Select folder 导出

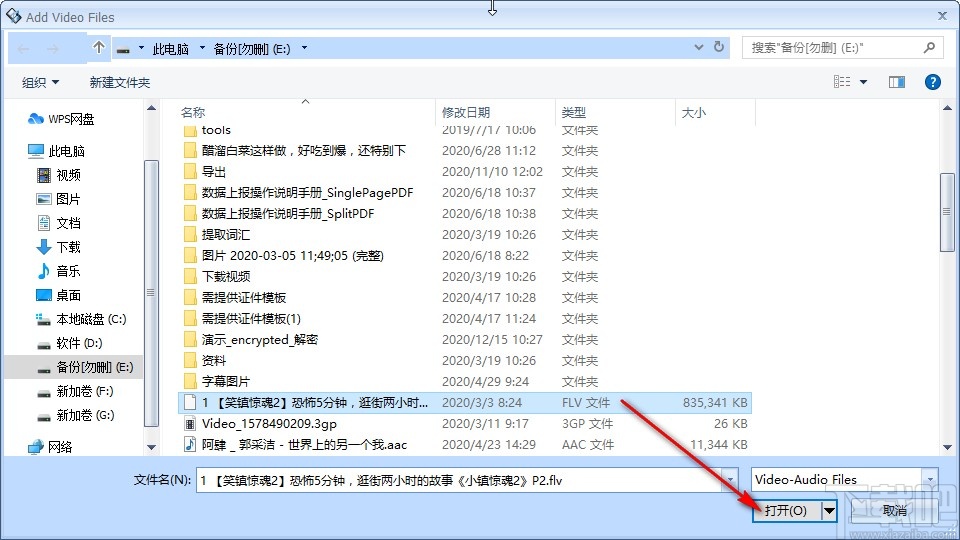coord(214,171)
